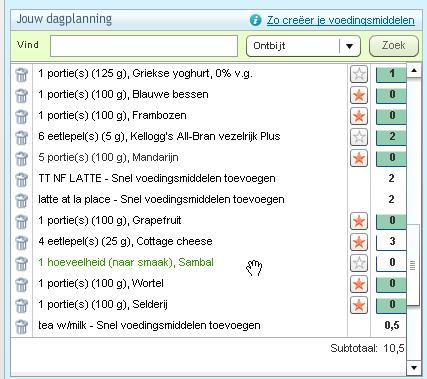427x379 pixels.
Task: Toggle the favorite star for Kellogg's All-Bran
Action: coord(359,137)
